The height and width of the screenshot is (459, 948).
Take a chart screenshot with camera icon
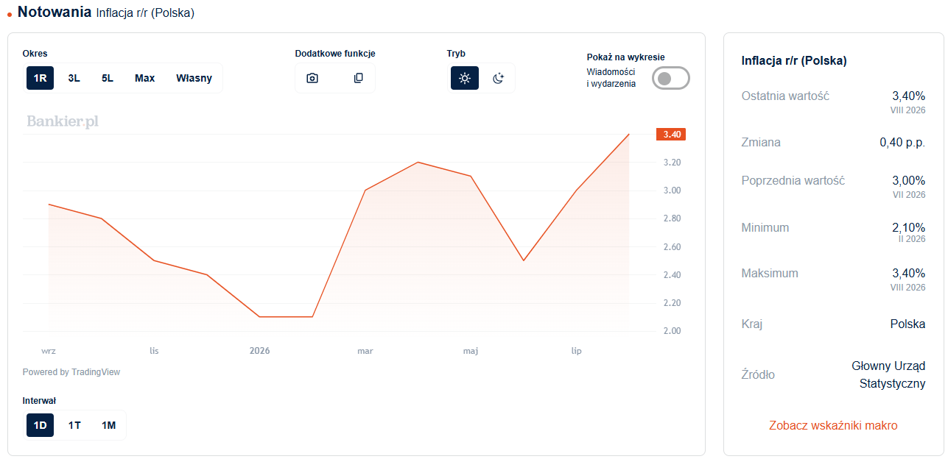312,78
